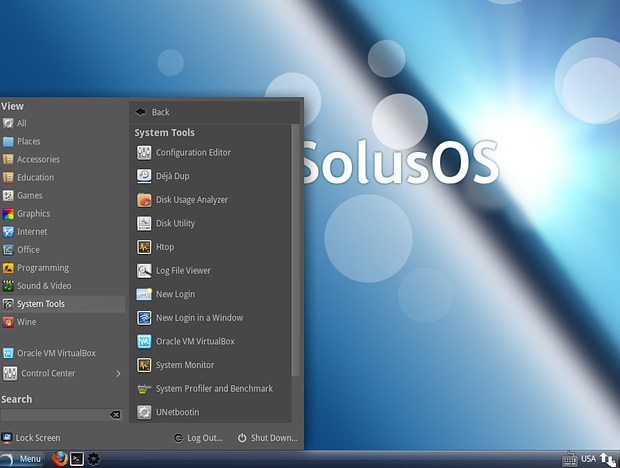Open Control Center entry
The width and height of the screenshot is (620, 468).
tap(62, 374)
